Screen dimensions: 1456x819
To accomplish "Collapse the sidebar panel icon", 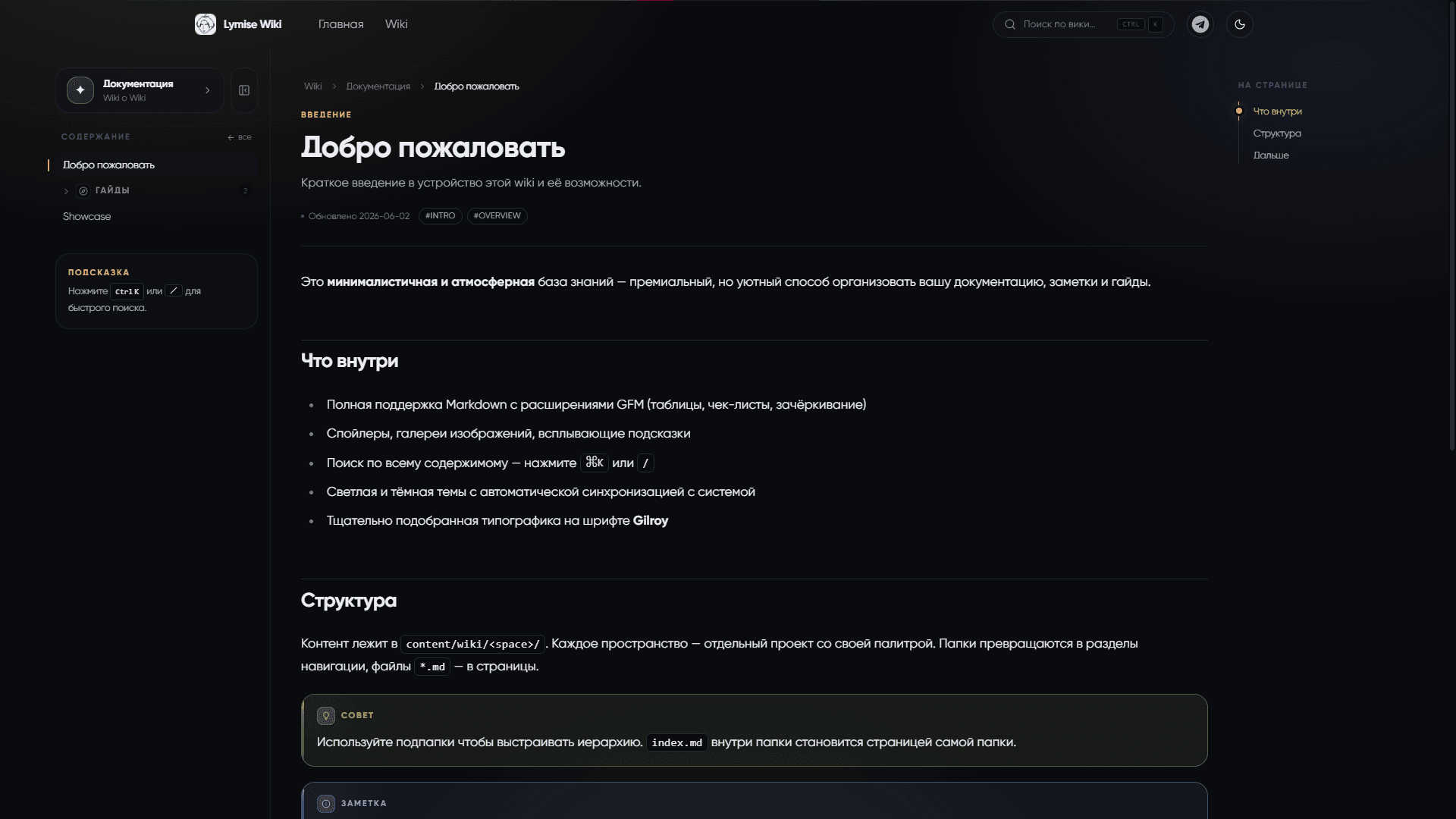I will (244, 90).
